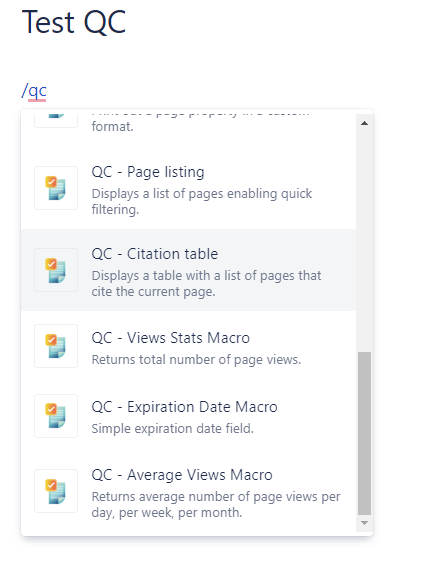The image size is (425, 580).
Task: Click description "Displays a table with a list of pages that cite the current page."
Action: [206, 284]
